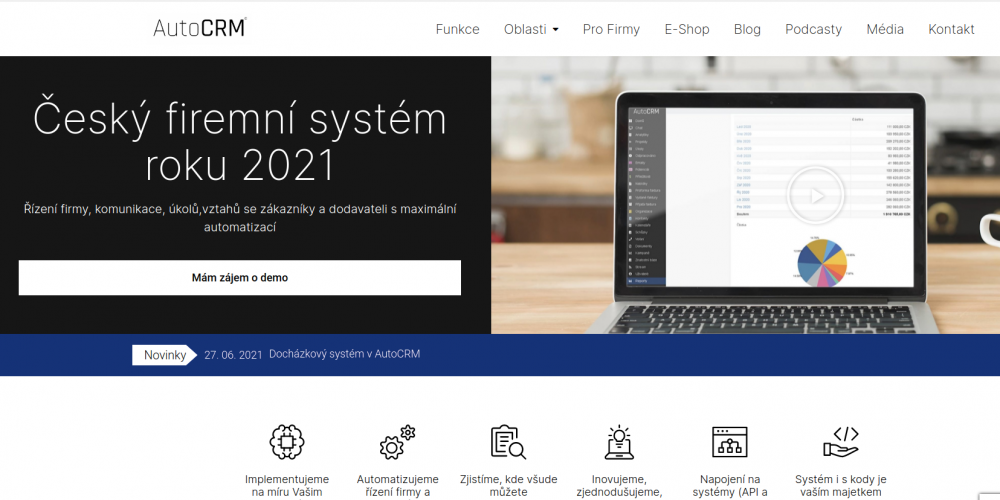Screen dimensions: 1000x500
Task: Click the Inovujeme, zjednodušujeme text
Action: (619, 486)
